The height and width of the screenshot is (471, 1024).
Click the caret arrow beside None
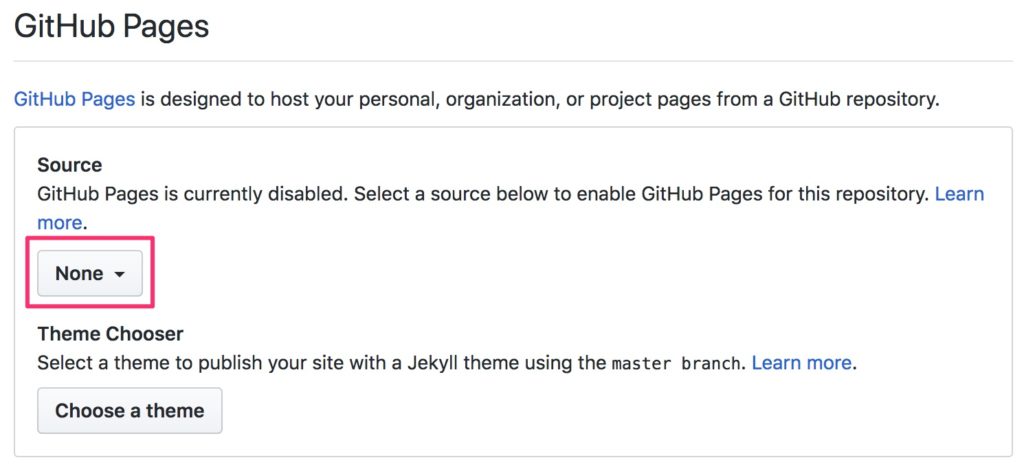coord(119,275)
